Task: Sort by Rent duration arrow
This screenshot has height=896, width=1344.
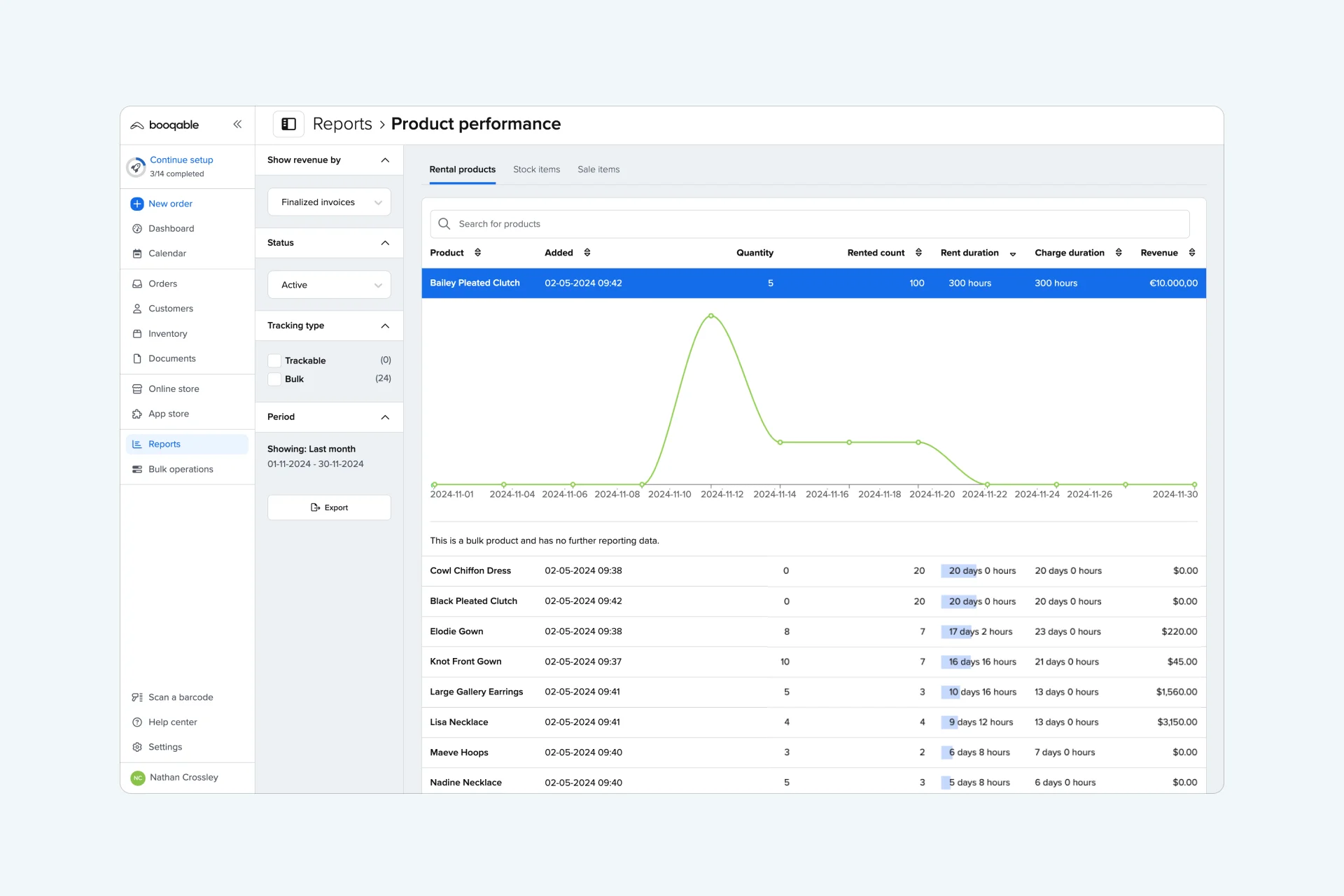Action: (1013, 254)
